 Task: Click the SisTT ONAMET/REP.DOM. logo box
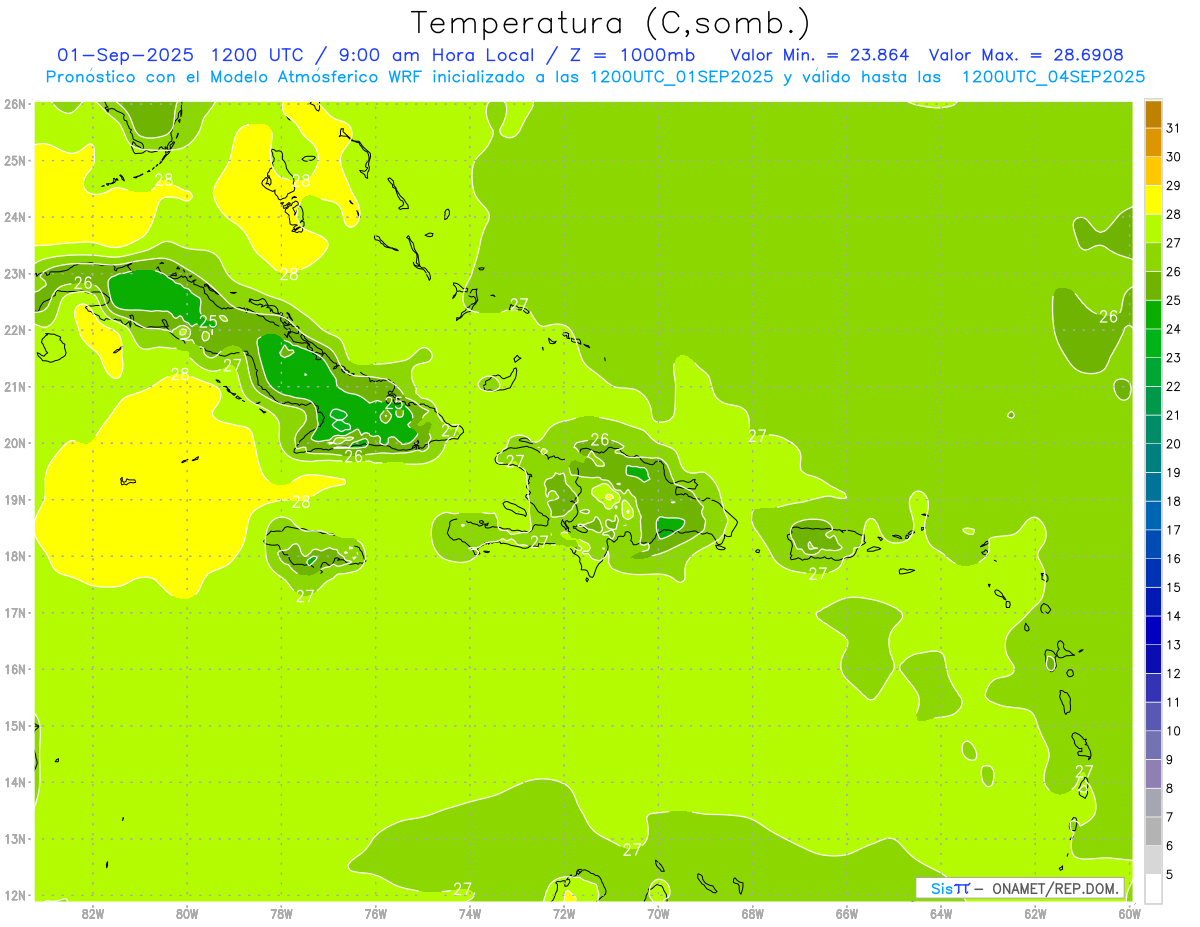pos(1020,888)
